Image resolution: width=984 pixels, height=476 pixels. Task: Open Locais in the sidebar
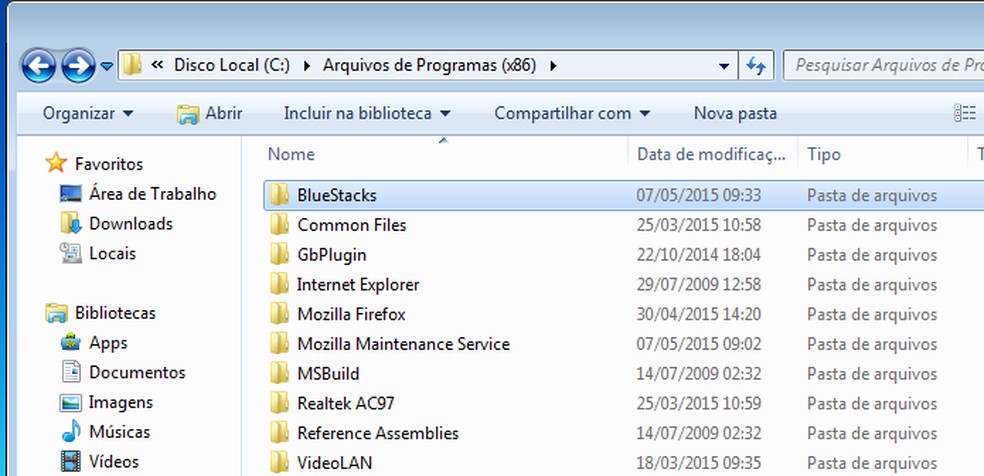(112, 253)
